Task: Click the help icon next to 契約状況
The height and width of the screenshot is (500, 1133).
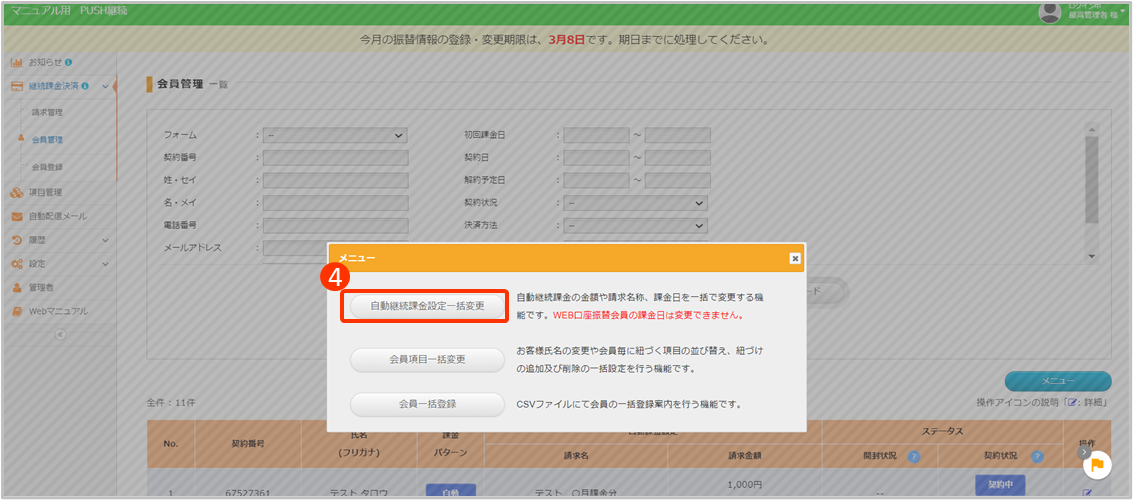Action: pyautogui.click(x=1036, y=457)
